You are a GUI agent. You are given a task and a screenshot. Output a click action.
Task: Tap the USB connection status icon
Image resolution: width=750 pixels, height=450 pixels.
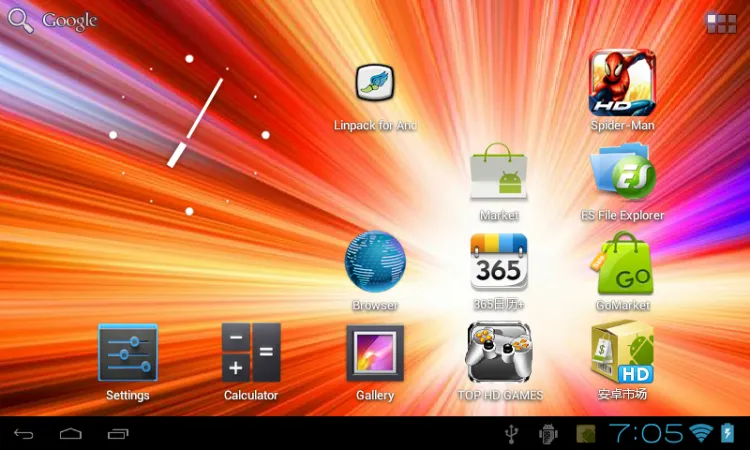click(x=512, y=433)
